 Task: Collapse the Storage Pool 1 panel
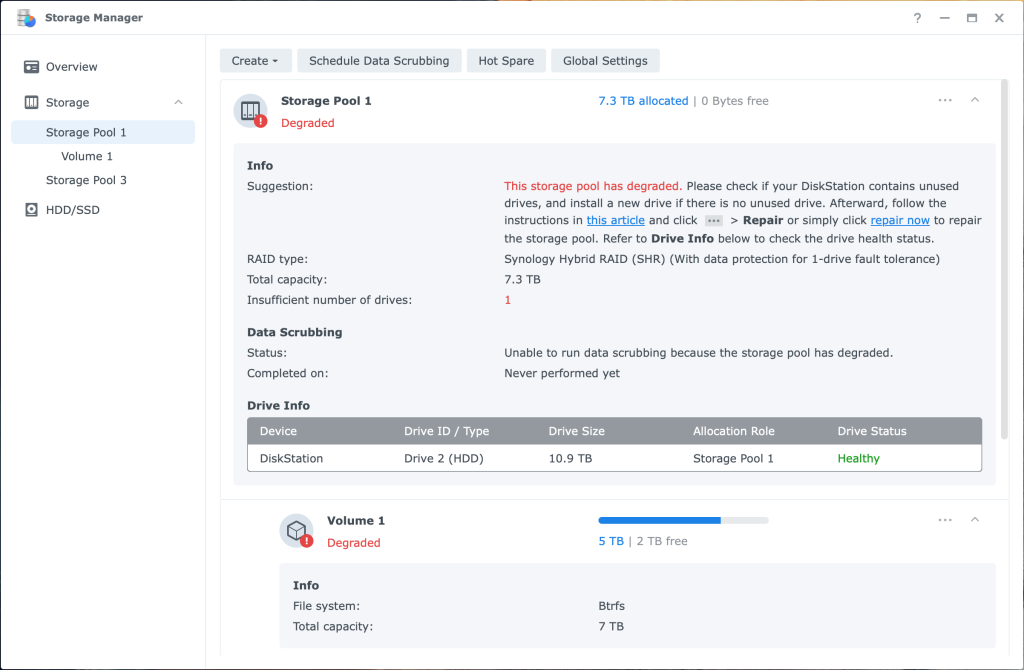tap(975, 100)
